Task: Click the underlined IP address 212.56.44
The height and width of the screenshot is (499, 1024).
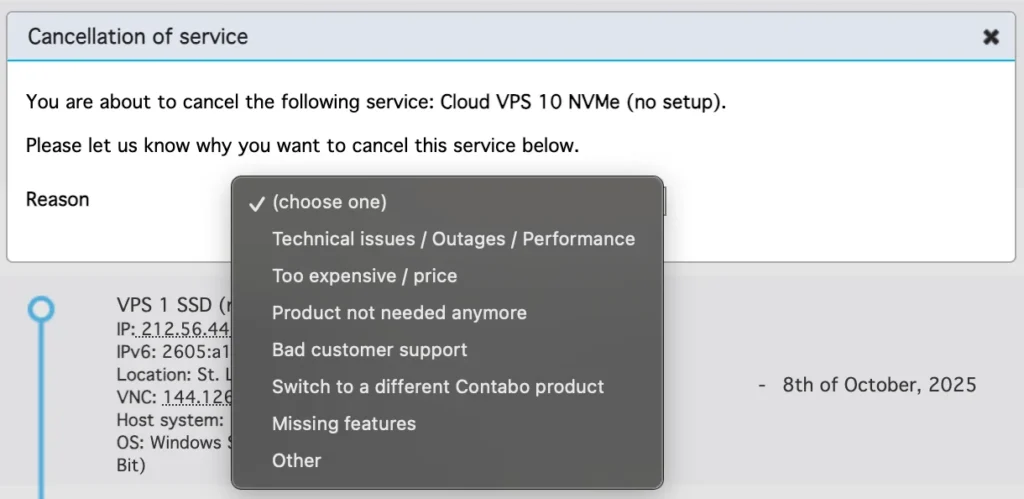Action: [185, 330]
